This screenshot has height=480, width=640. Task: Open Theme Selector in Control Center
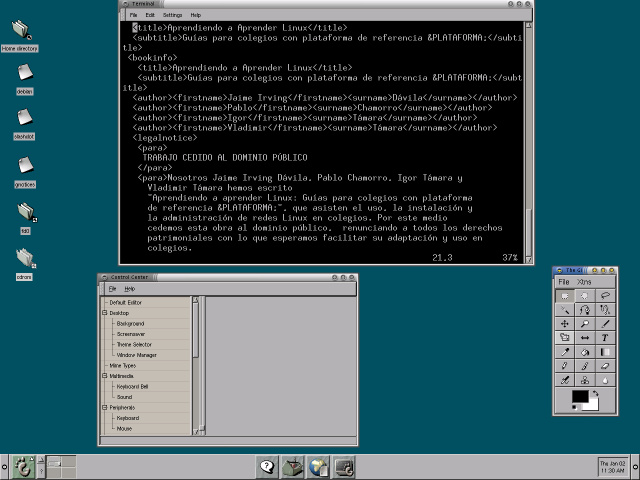coord(134,345)
